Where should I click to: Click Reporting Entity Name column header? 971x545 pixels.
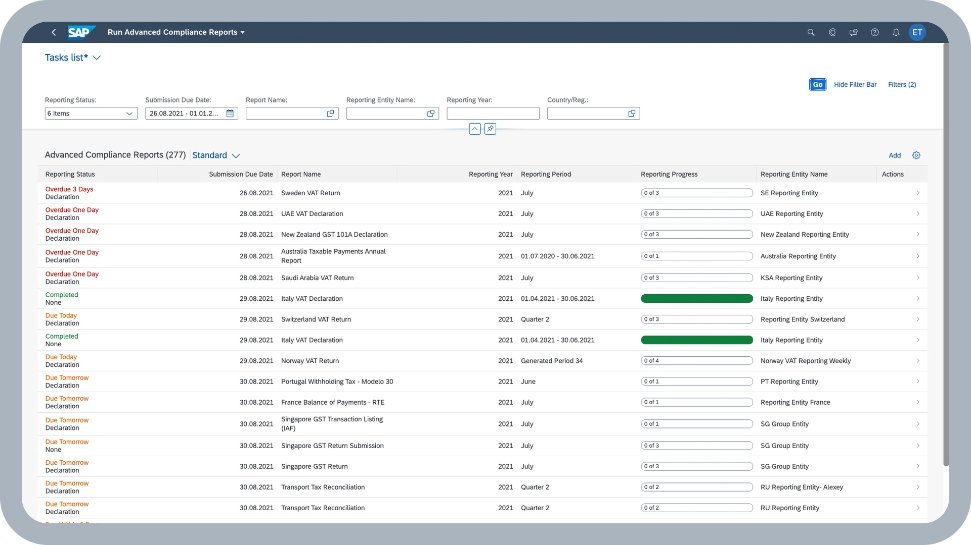click(794, 175)
